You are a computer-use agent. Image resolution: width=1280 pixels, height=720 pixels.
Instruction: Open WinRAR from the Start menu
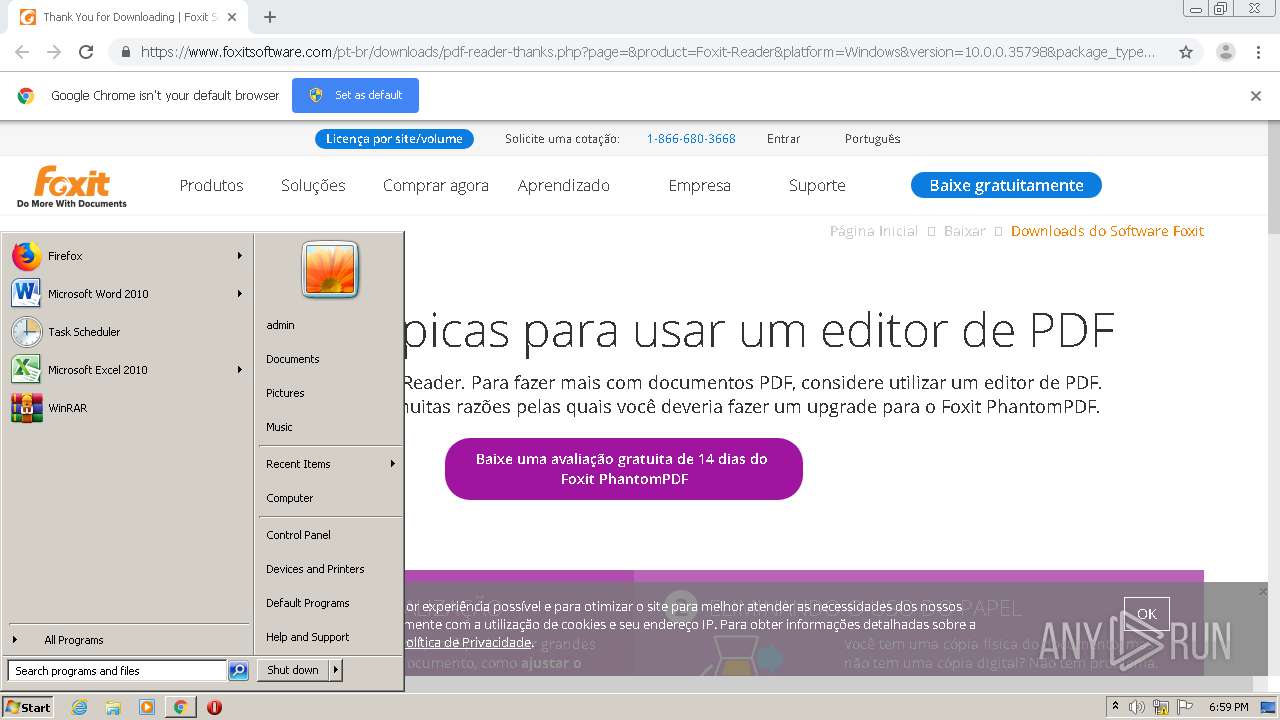[127, 408]
